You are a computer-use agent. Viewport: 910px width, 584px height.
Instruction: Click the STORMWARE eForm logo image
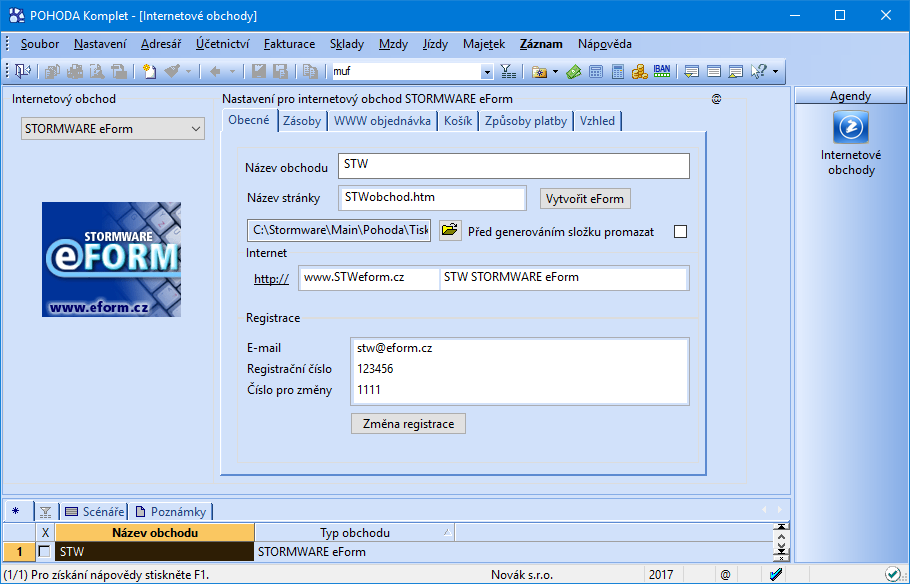(111, 259)
